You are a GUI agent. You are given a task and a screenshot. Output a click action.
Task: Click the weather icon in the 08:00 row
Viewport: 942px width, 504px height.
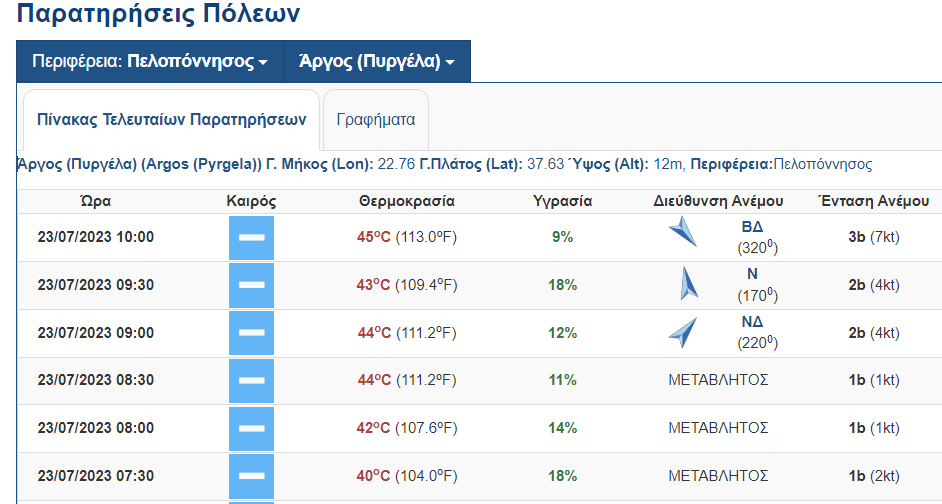tap(251, 428)
